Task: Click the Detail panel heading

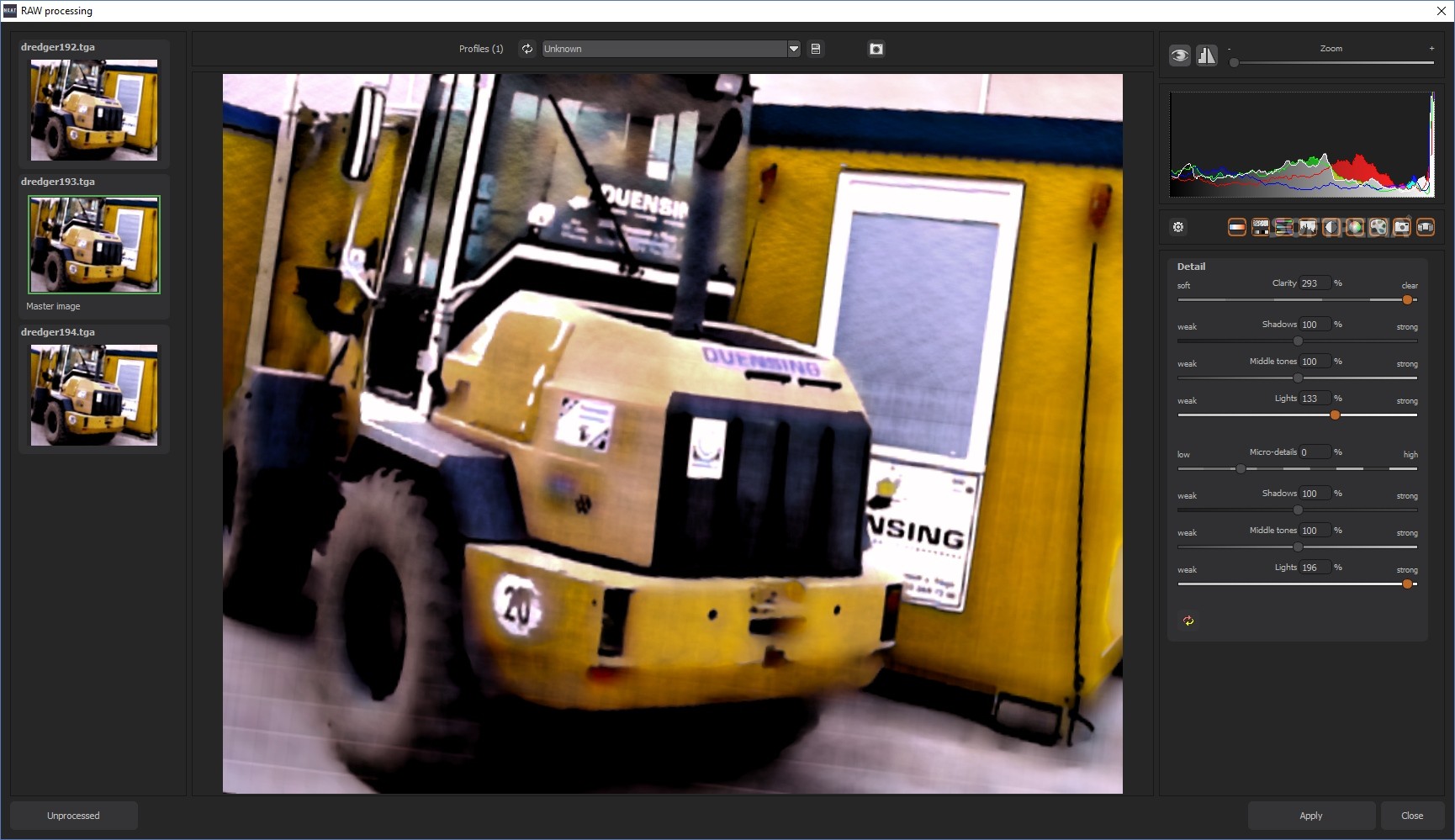Action: click(1191, 267)
